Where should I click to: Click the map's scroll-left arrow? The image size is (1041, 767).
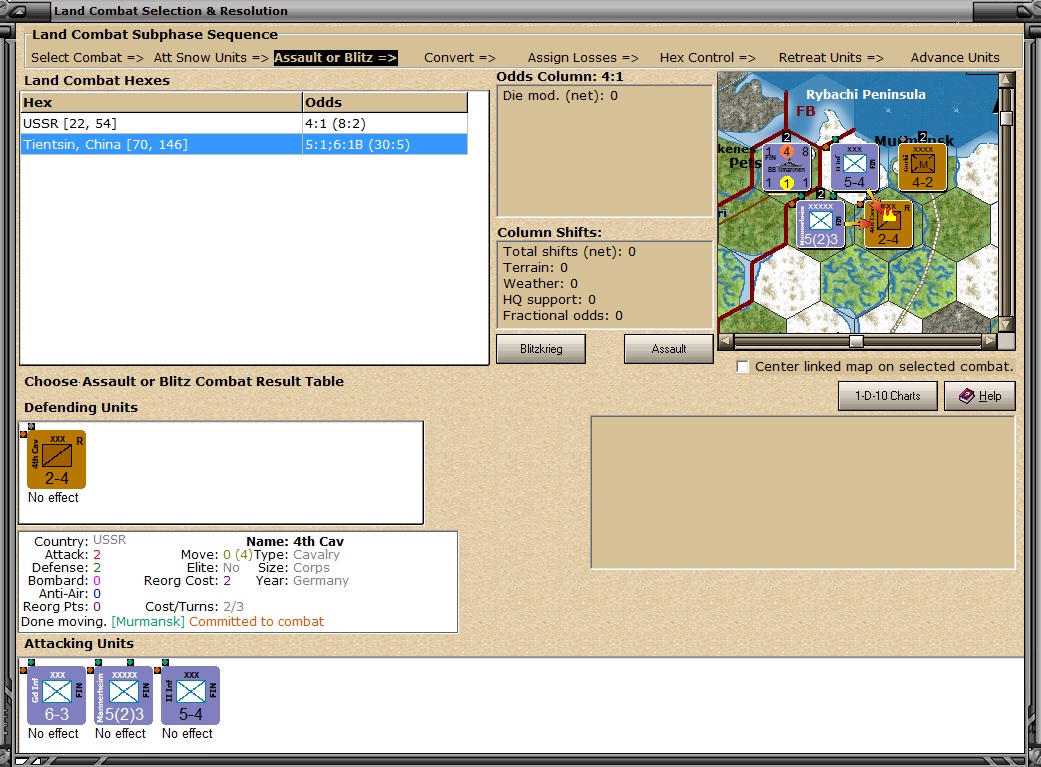(x=726, y=341)
